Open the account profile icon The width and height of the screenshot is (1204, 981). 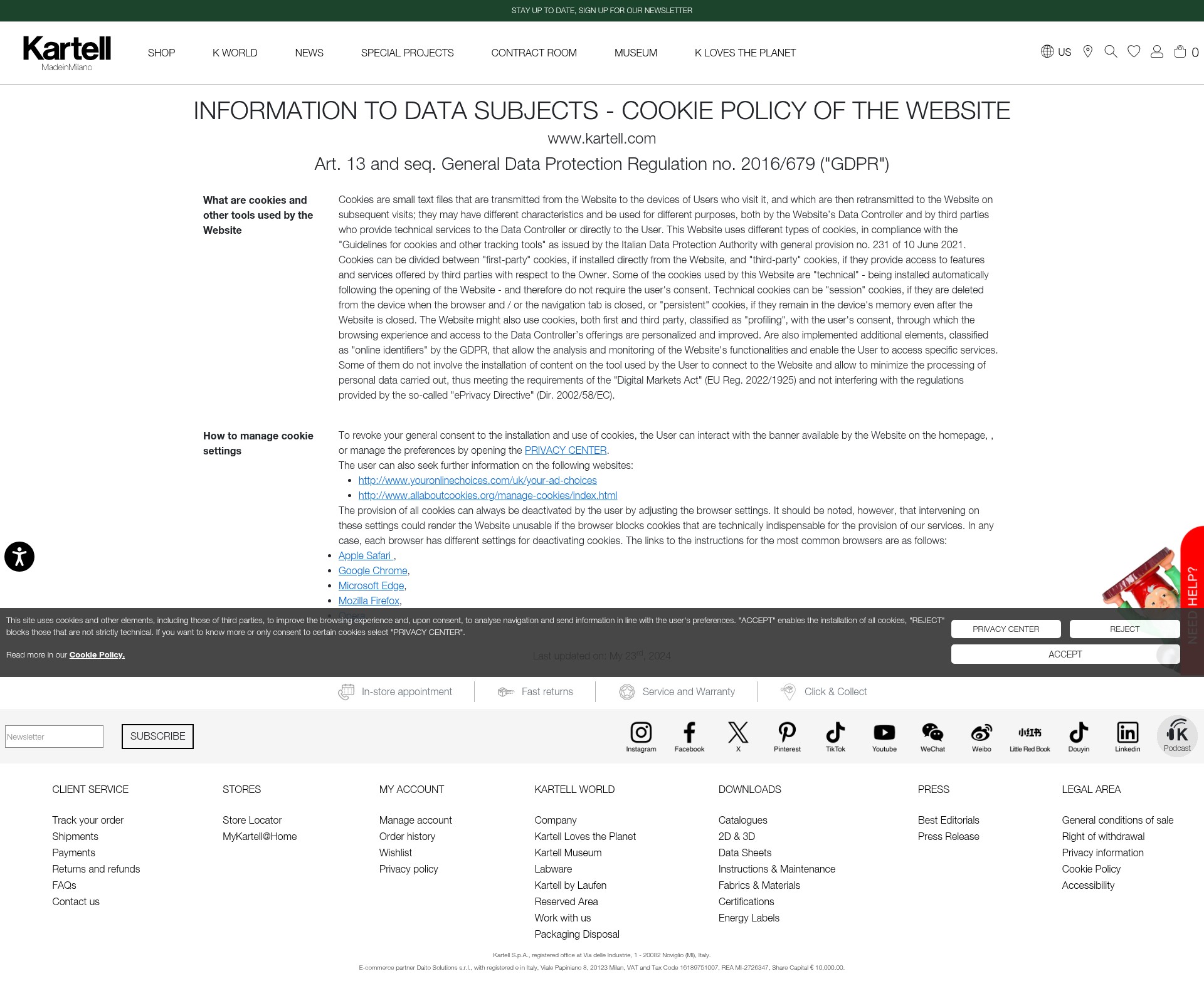[x=1157, y=52]
